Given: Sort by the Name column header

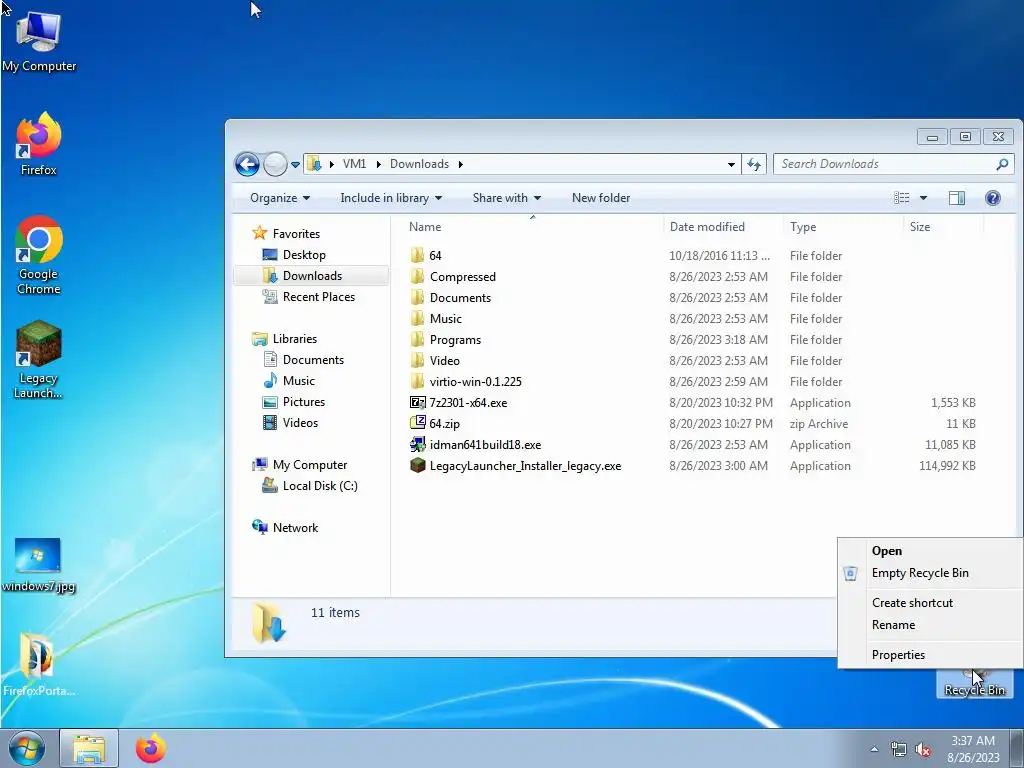Looking at the screenshot, I should coord(527,227).
